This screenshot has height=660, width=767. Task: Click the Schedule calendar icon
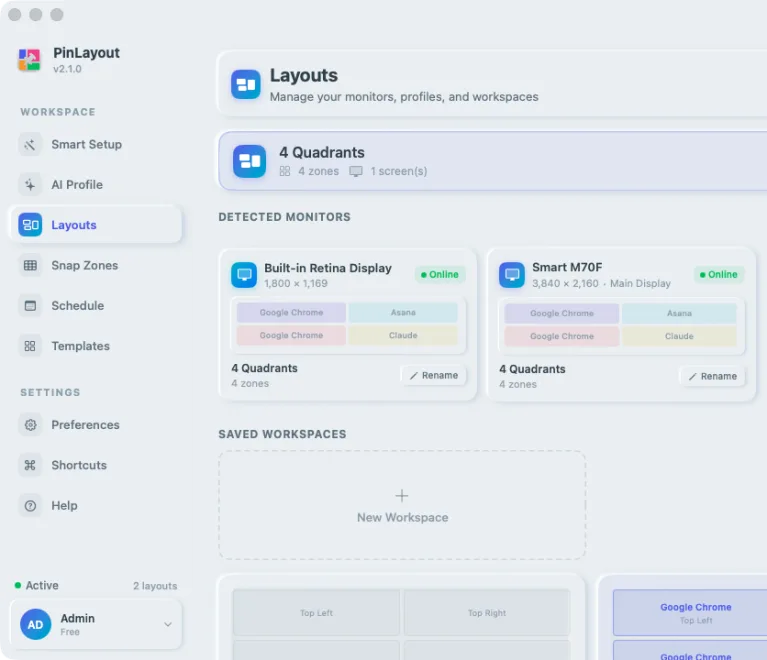[x=30, y=305]
